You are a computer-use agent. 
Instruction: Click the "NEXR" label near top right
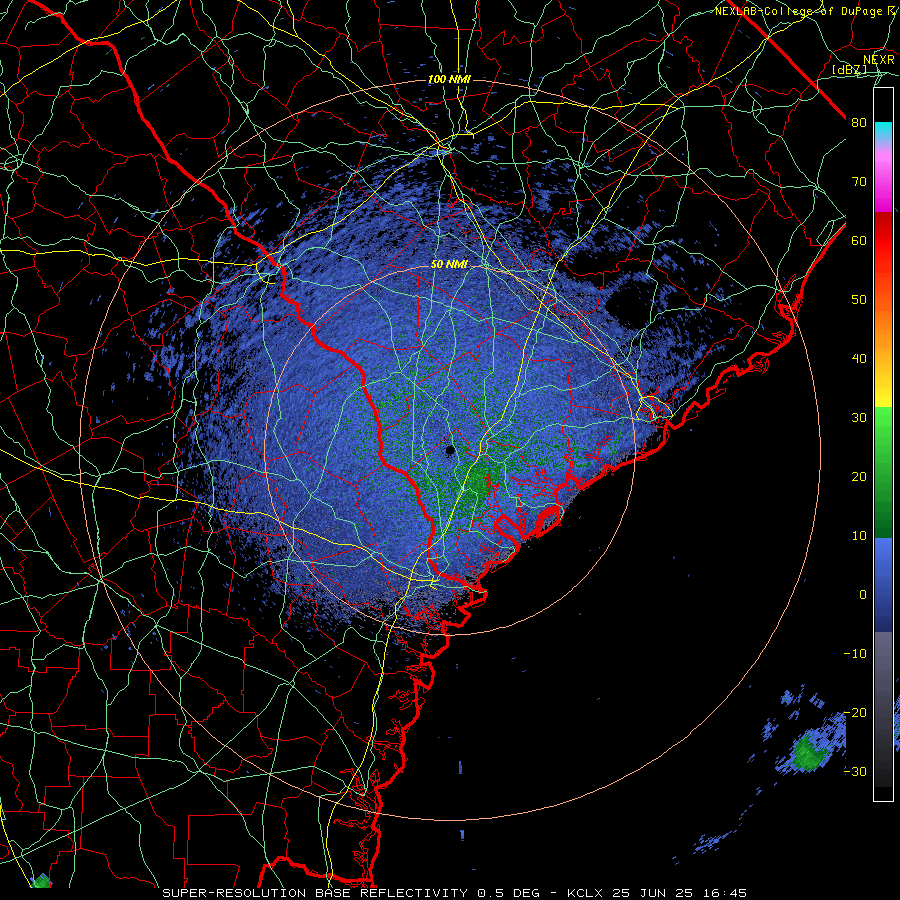[x=879, y=60]
